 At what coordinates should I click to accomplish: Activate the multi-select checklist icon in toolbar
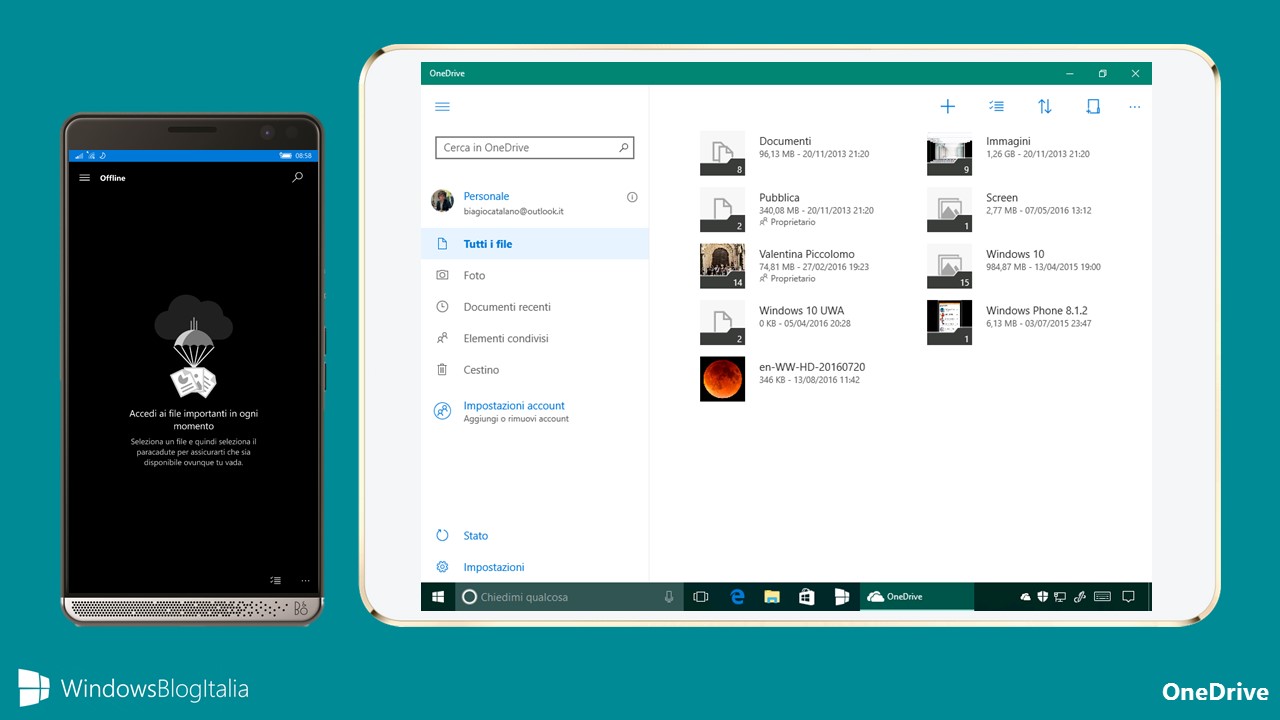(996, 107)
